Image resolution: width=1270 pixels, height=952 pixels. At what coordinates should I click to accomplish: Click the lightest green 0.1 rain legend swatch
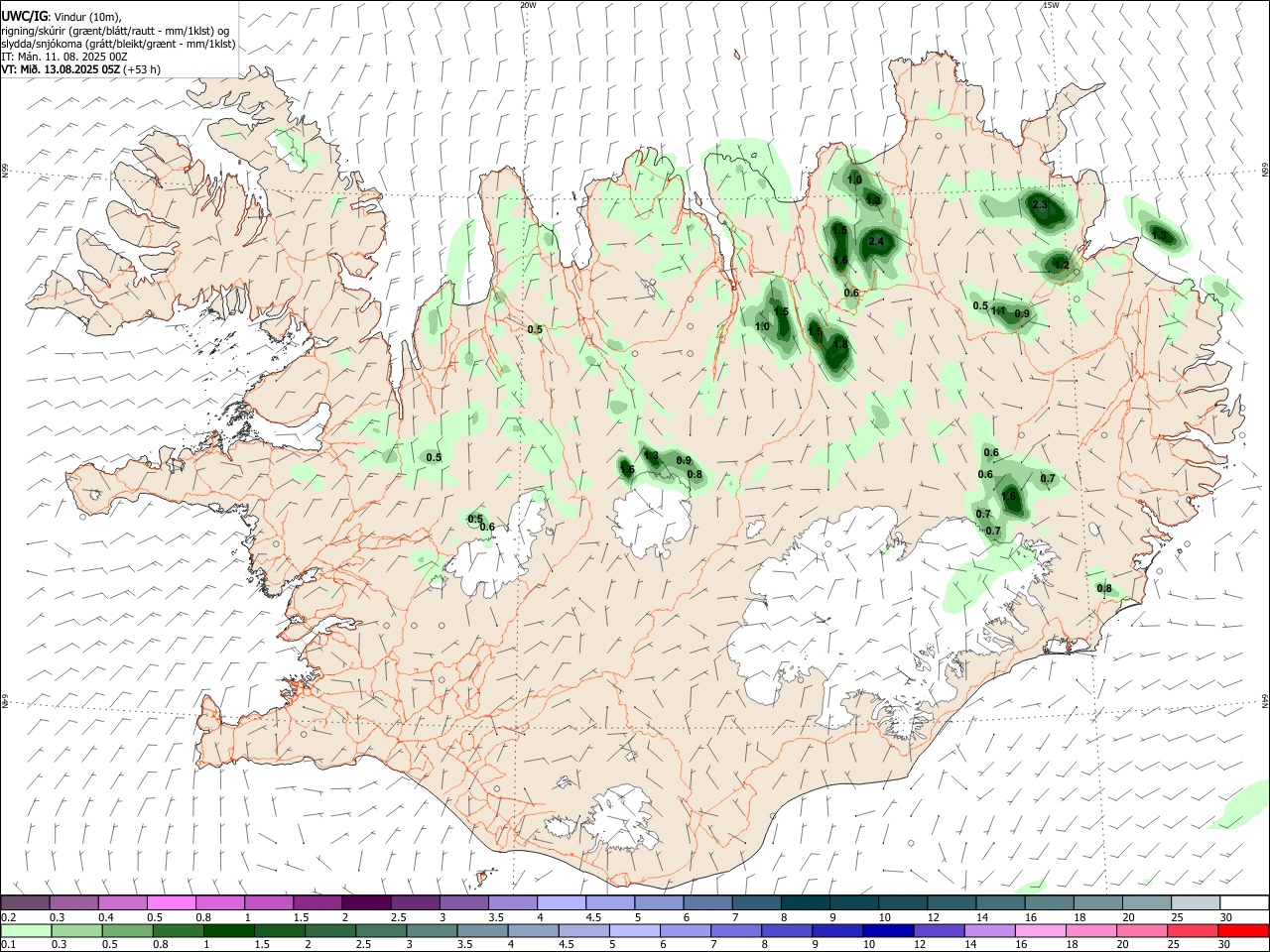[x=26, y=930]
